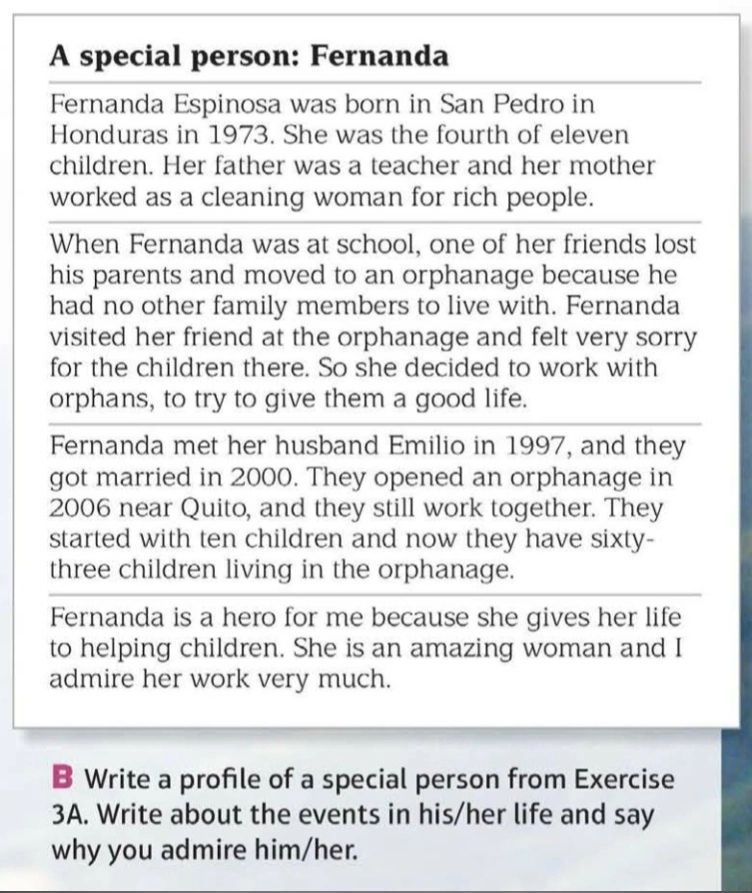Click the name 'Fernanda Espinosa' in first paragraph
The height and width of the screenshot is (893, 752).
[166, 105]
